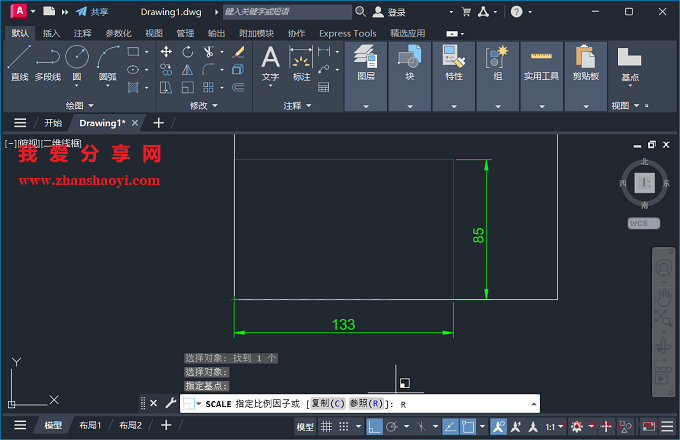Switch to the Annotate (注释) ribbon tab
The height and width of the screenshot is (440, 680).
point(82,33)
